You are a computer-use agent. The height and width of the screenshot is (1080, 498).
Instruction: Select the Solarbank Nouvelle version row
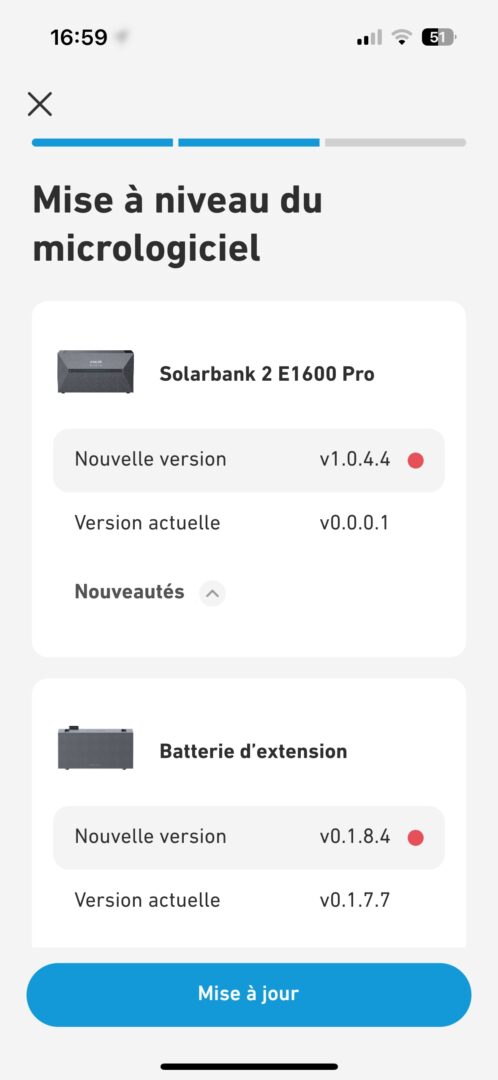click(x=249, y=460)
